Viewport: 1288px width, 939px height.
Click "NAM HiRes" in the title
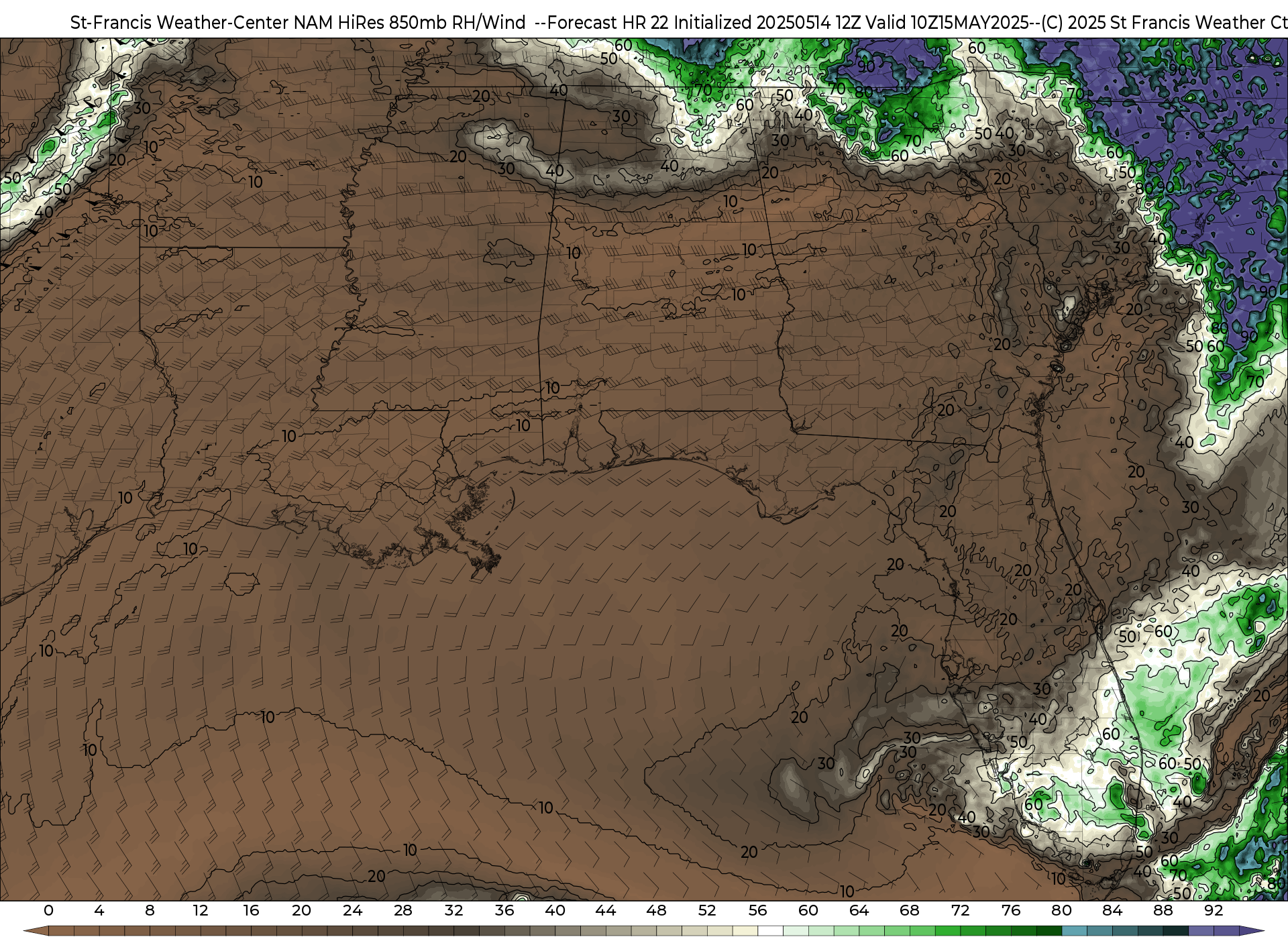pyautogui.click(x=339, y=23)
